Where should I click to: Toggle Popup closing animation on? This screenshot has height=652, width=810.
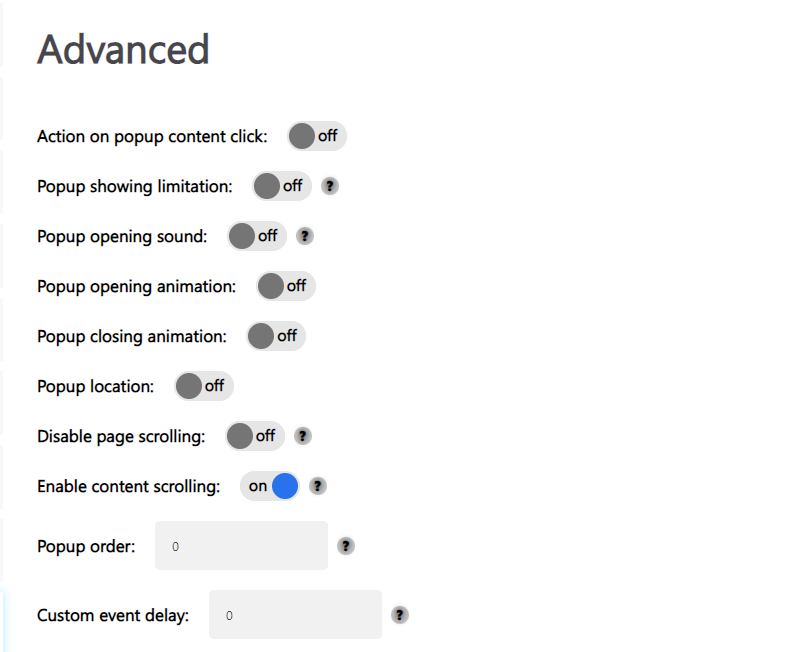(x=276, y=336)
